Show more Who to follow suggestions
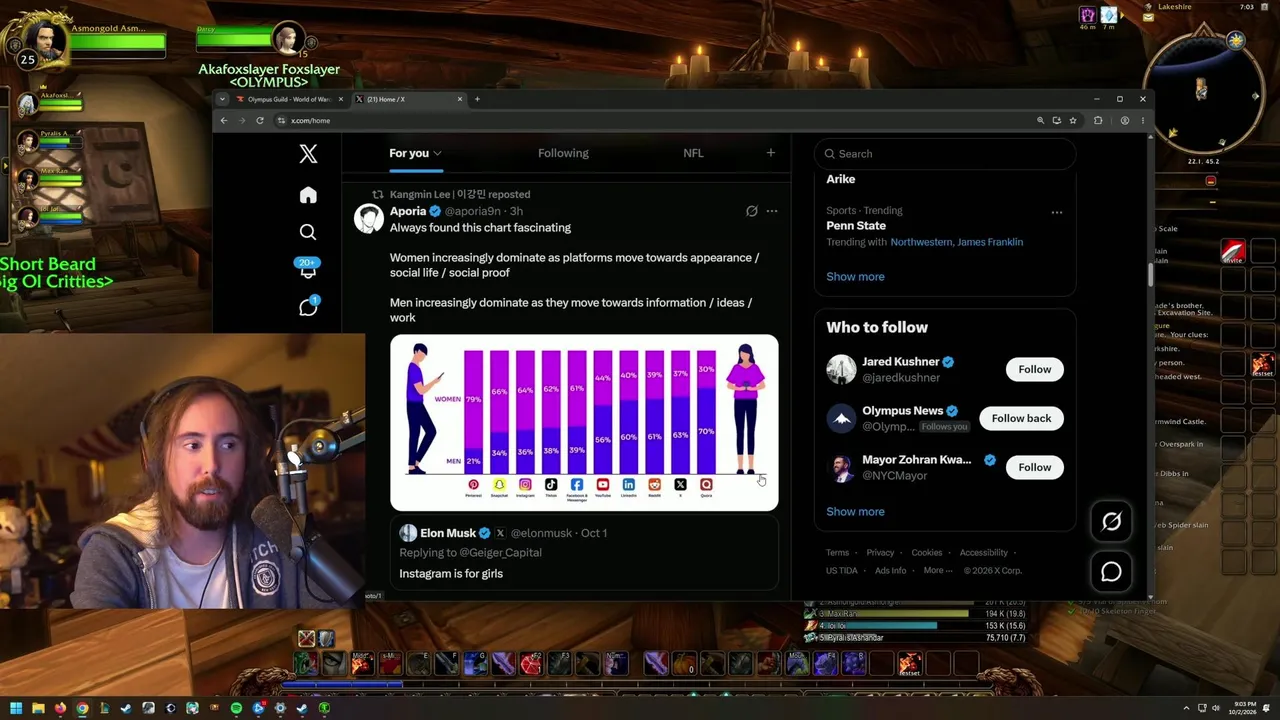This screenshot has height=720, width=1280. 855,511
